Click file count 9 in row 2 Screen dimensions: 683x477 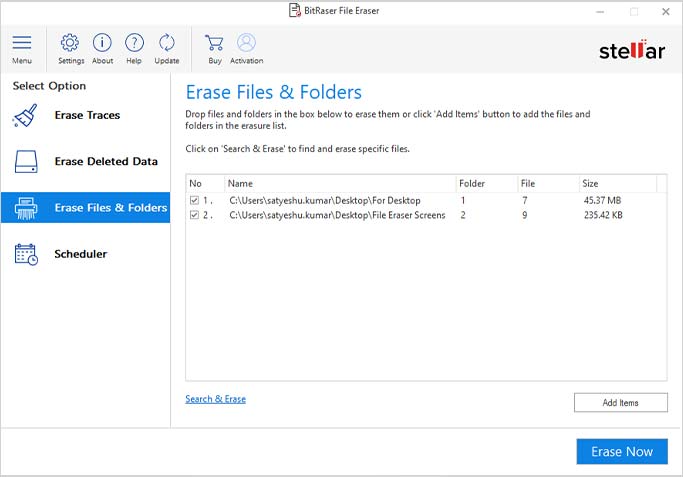point(525,215)
